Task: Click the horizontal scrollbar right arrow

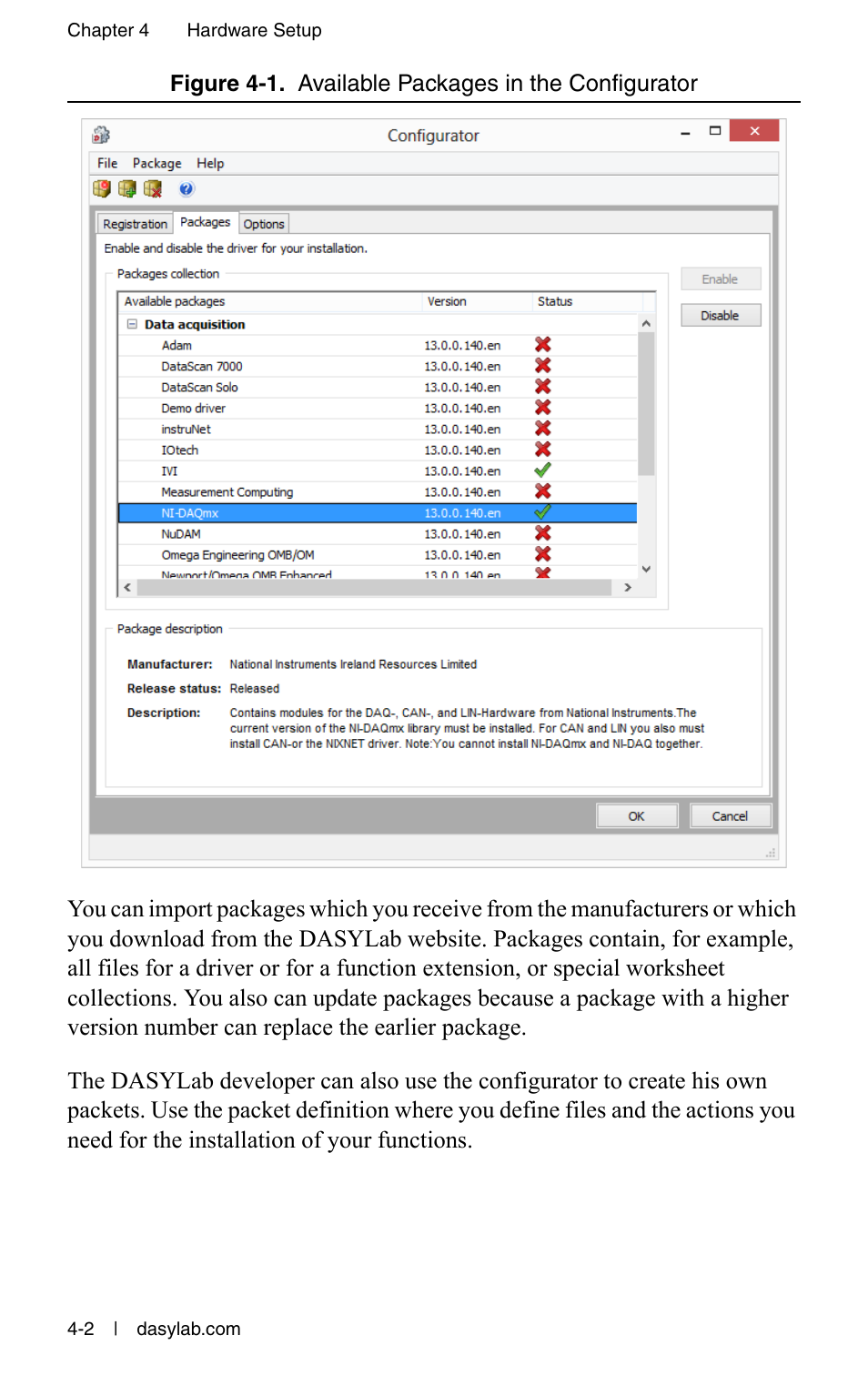Action: click(628, 588)
